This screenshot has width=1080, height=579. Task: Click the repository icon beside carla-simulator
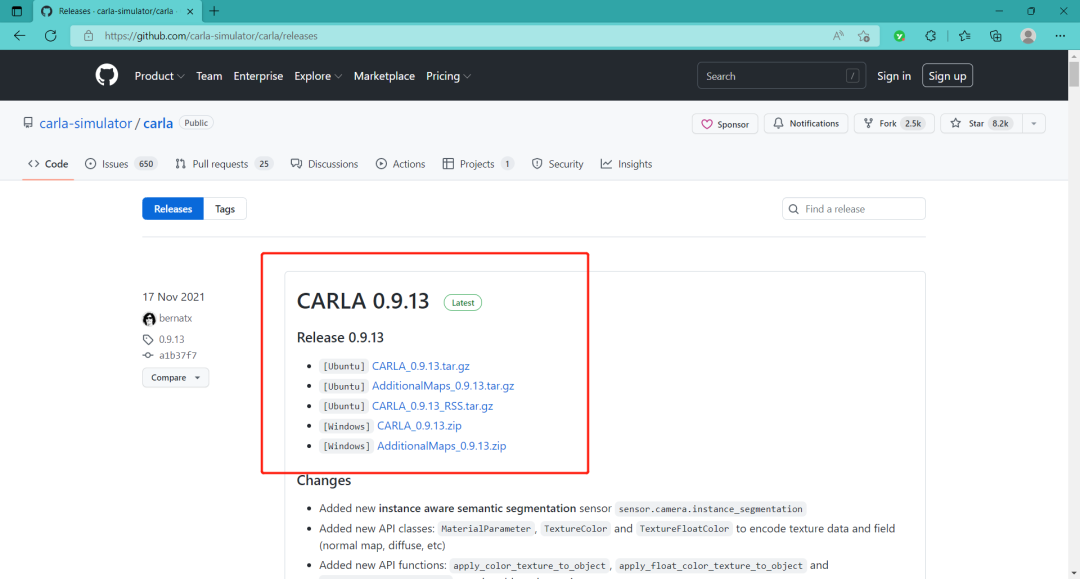click(x=28, y=123)
